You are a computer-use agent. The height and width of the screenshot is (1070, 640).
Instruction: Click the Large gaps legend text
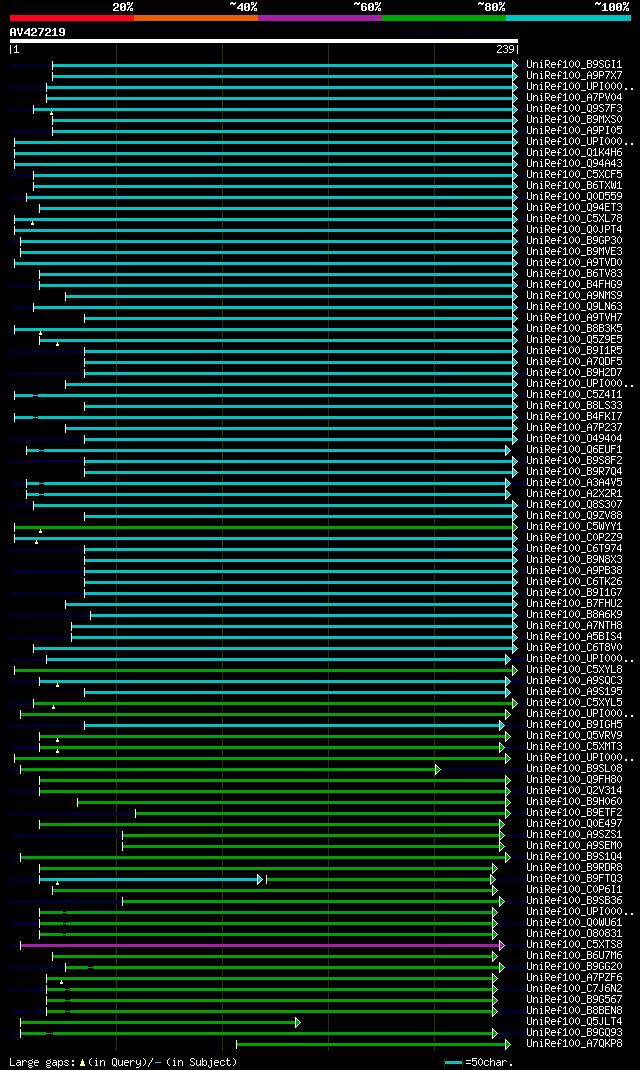click(x=123, y=1062)
